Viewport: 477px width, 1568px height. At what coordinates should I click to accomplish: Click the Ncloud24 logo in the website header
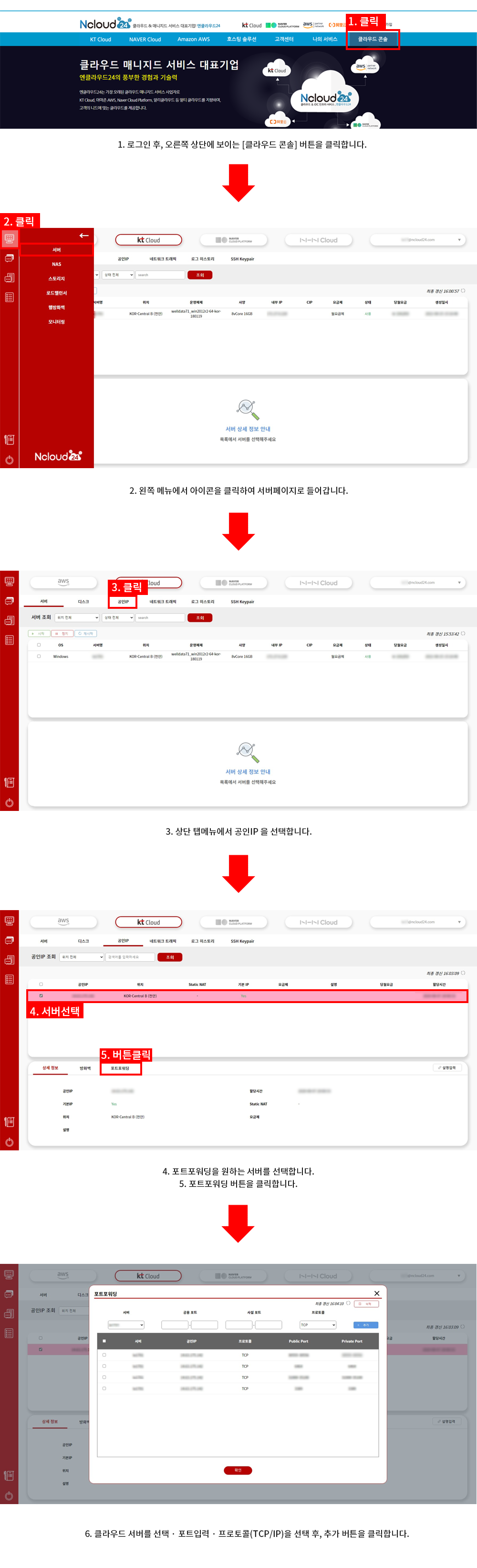click(x=105, y=24)
